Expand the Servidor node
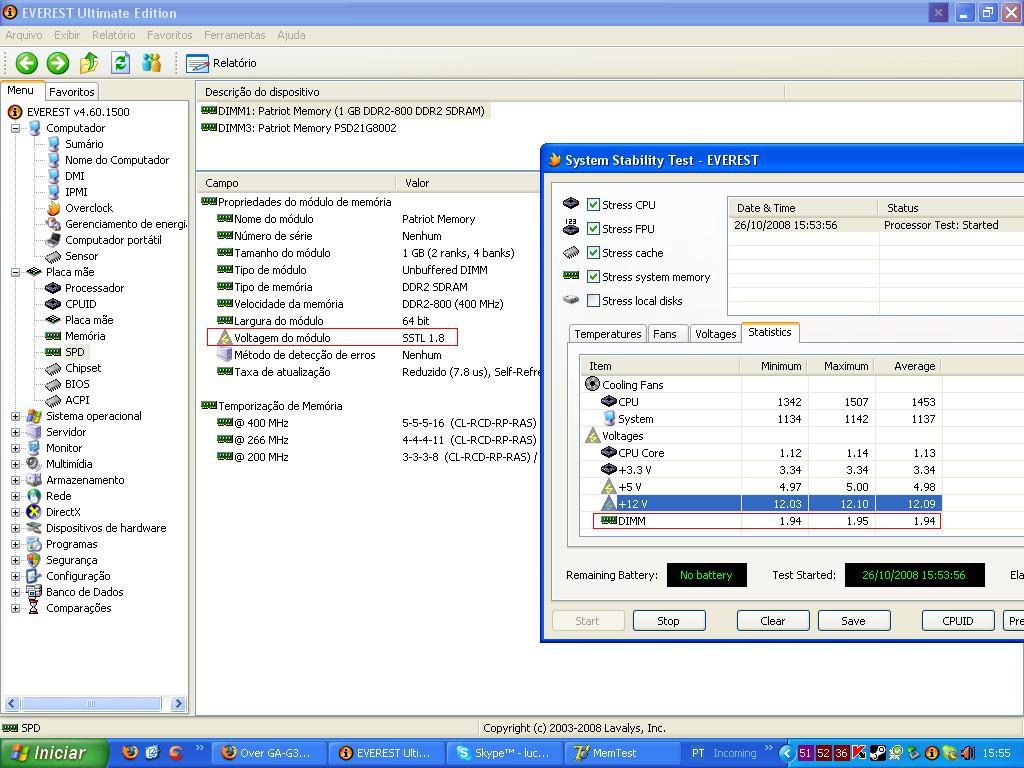The width and height of the screenshot is (1024, 768). click(15, 432)
